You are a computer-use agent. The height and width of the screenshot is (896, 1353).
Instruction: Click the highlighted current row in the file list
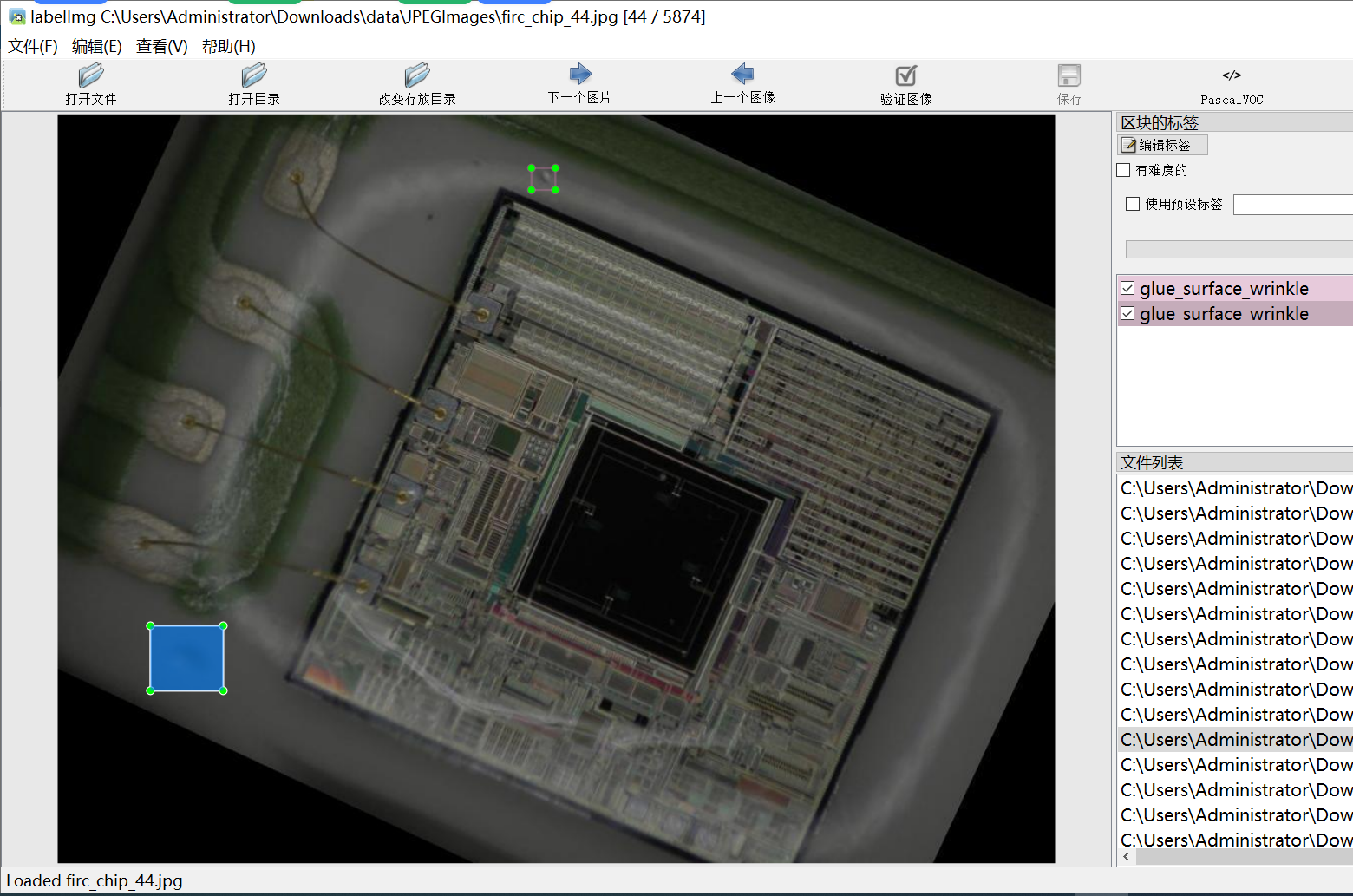(x=1235, y=739)
